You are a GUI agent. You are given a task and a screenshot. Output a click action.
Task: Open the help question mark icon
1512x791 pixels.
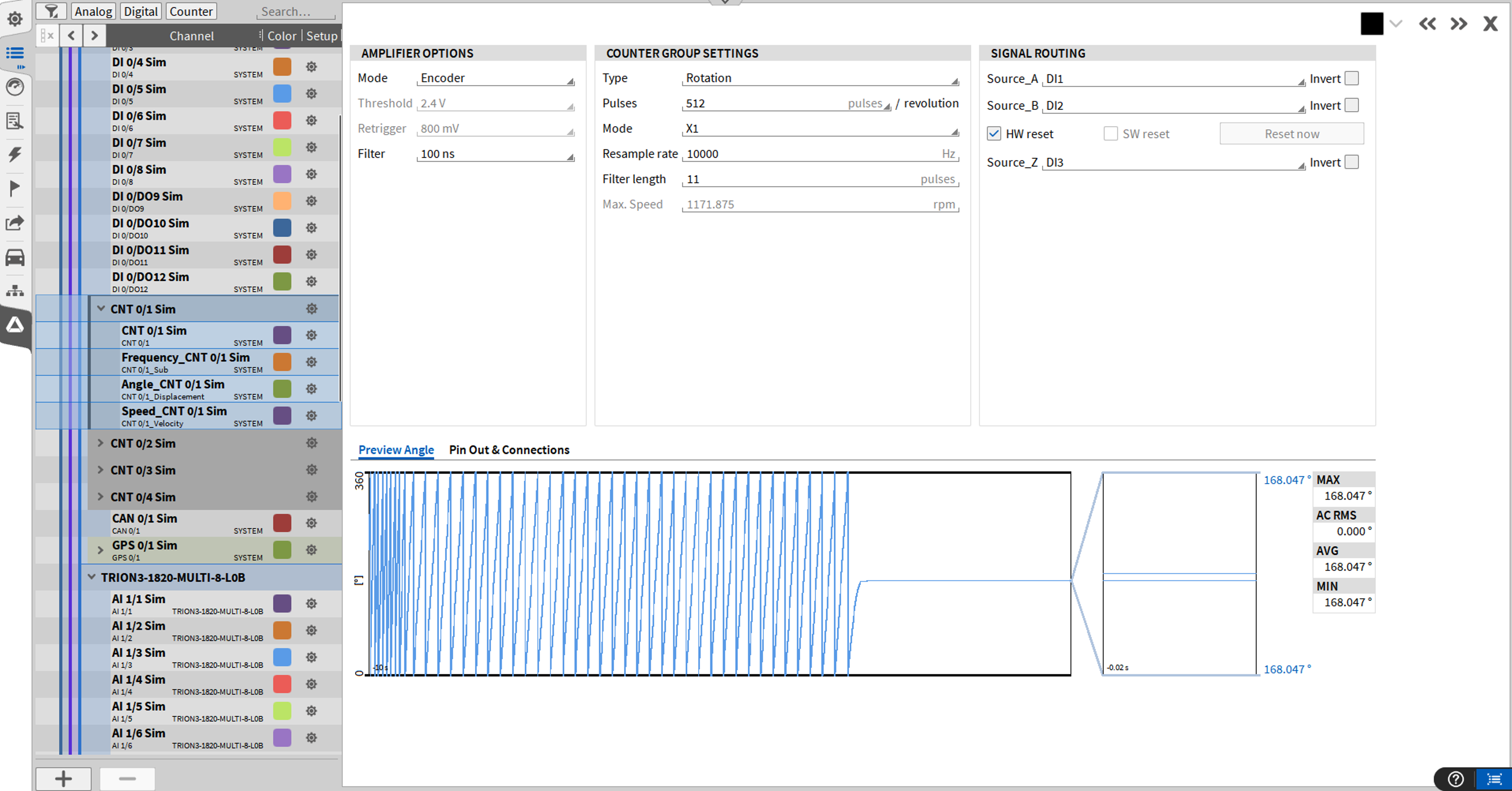[1456, 779]
